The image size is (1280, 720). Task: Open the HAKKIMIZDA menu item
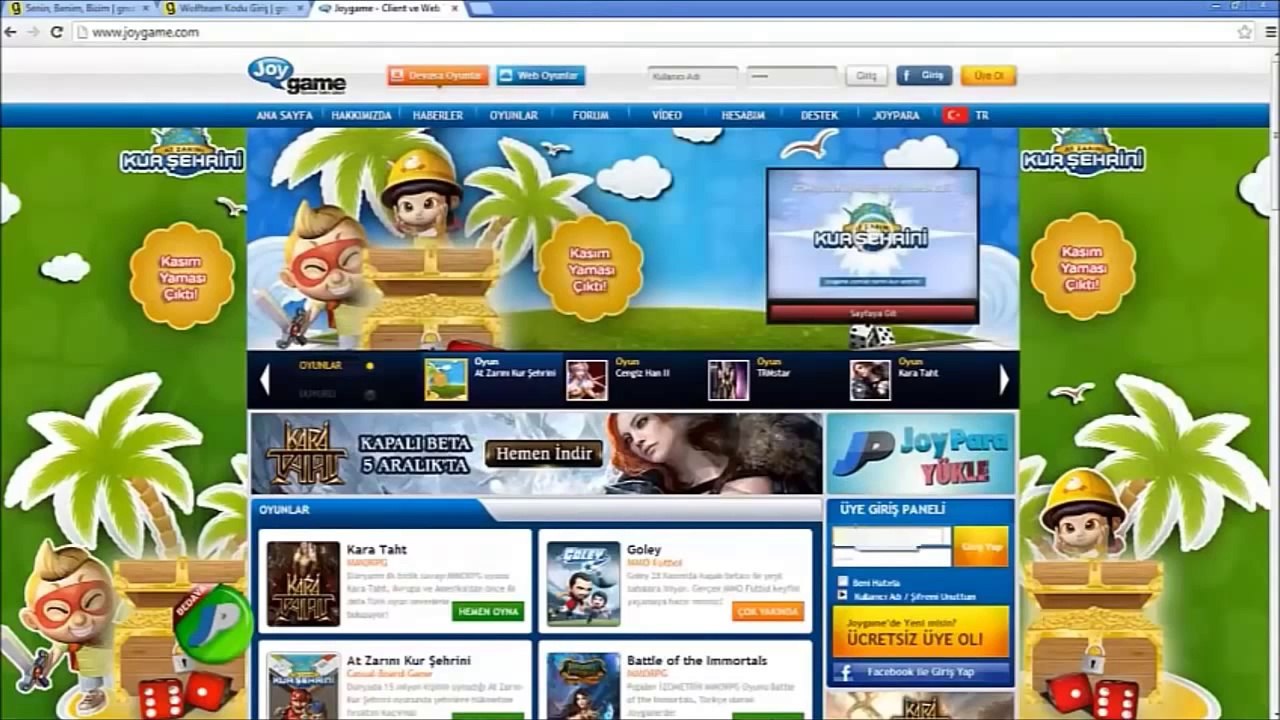tap(361, 115)
